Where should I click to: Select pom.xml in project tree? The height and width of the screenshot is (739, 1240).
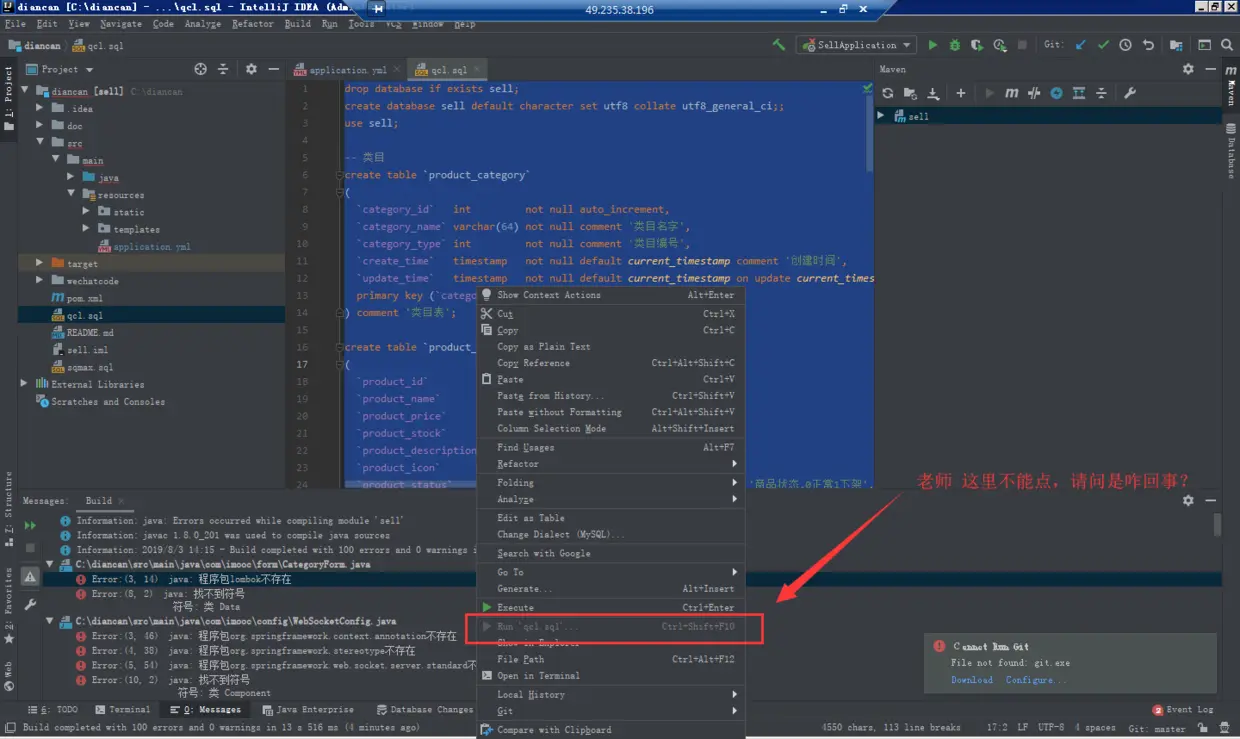tap(77, 298)
